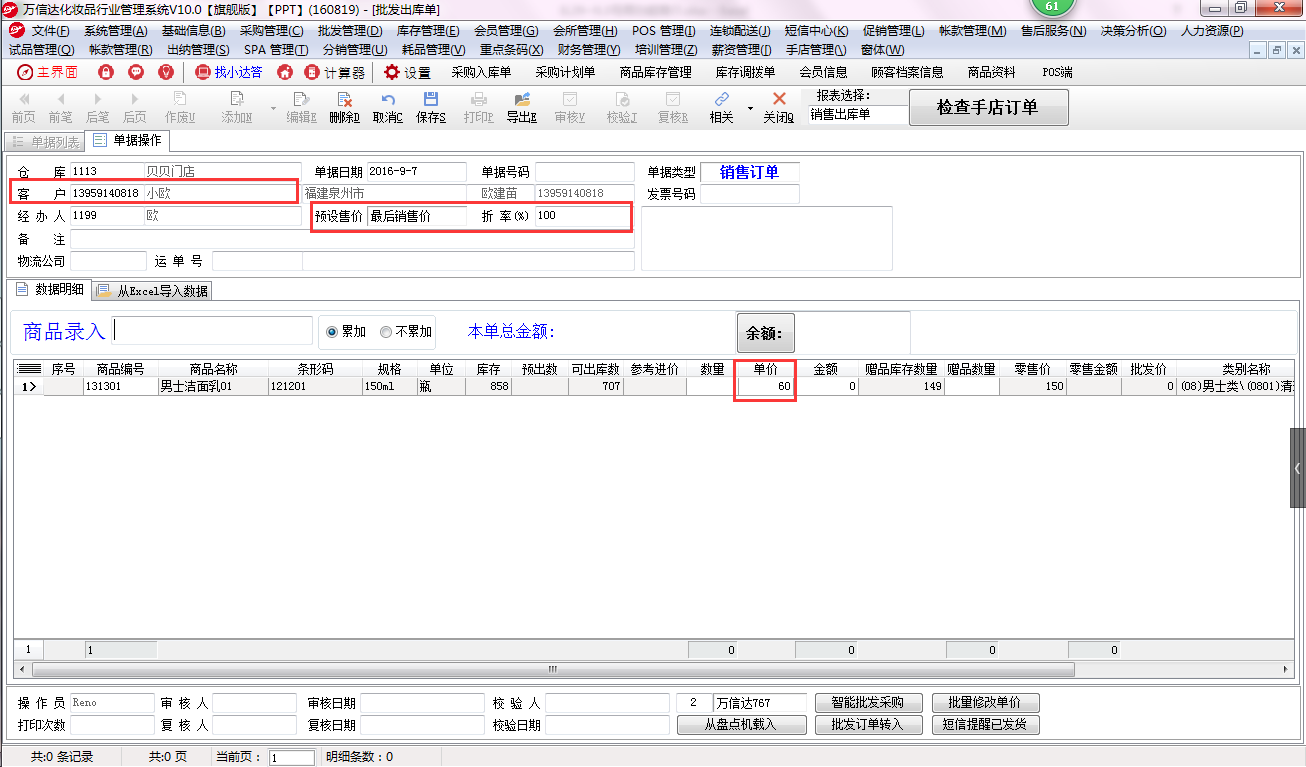
Task: Select the 不累加 radio button
Action: click(x=386, y=332)
